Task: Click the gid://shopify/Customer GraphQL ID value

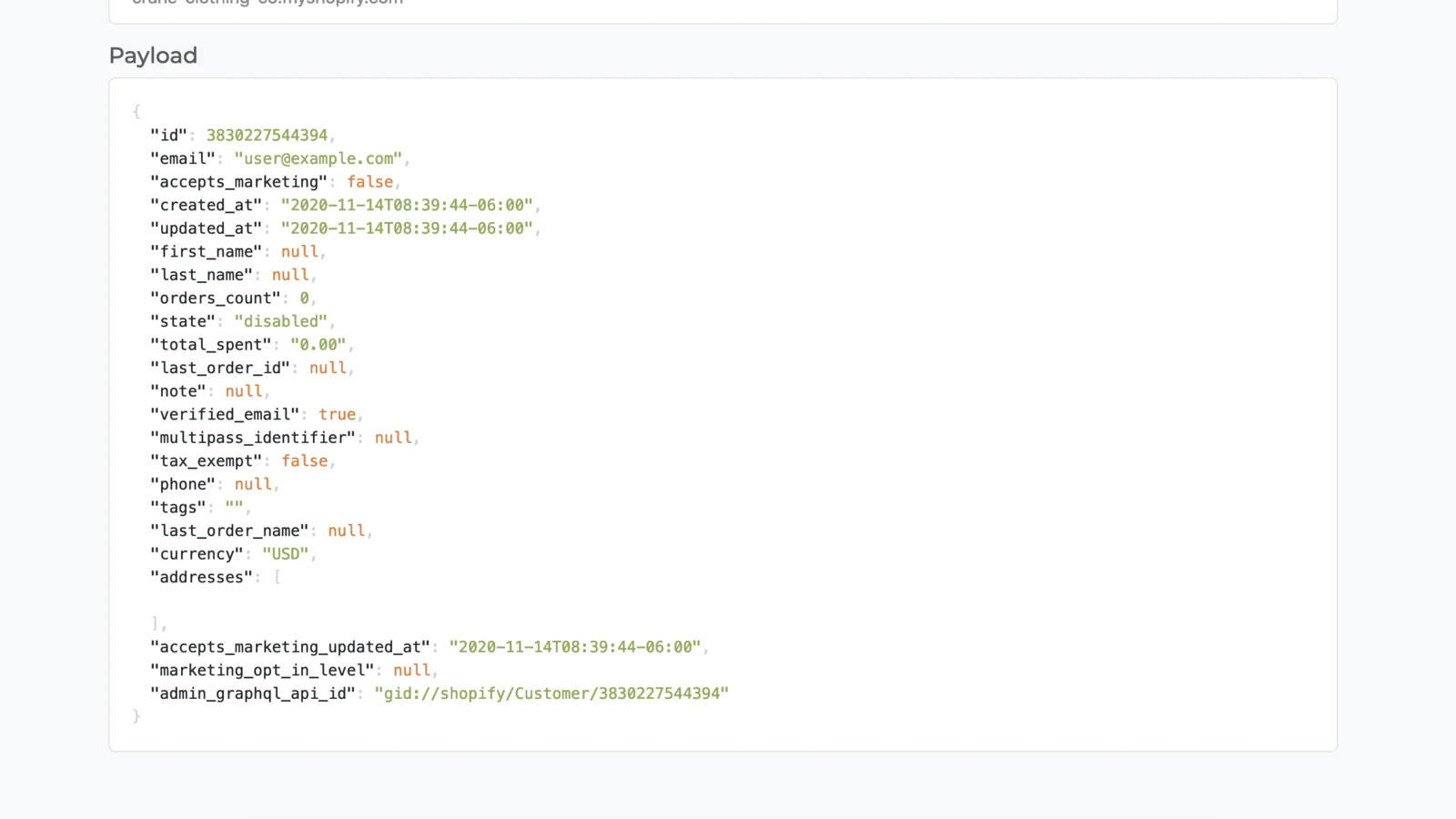Action: tap(551, 693)
